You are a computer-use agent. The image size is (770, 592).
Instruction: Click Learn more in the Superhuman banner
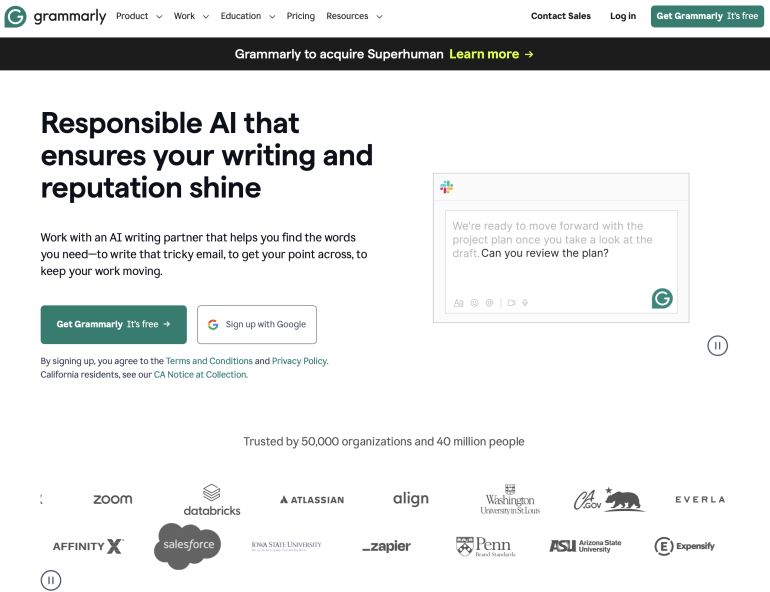[x=484, y=54]
